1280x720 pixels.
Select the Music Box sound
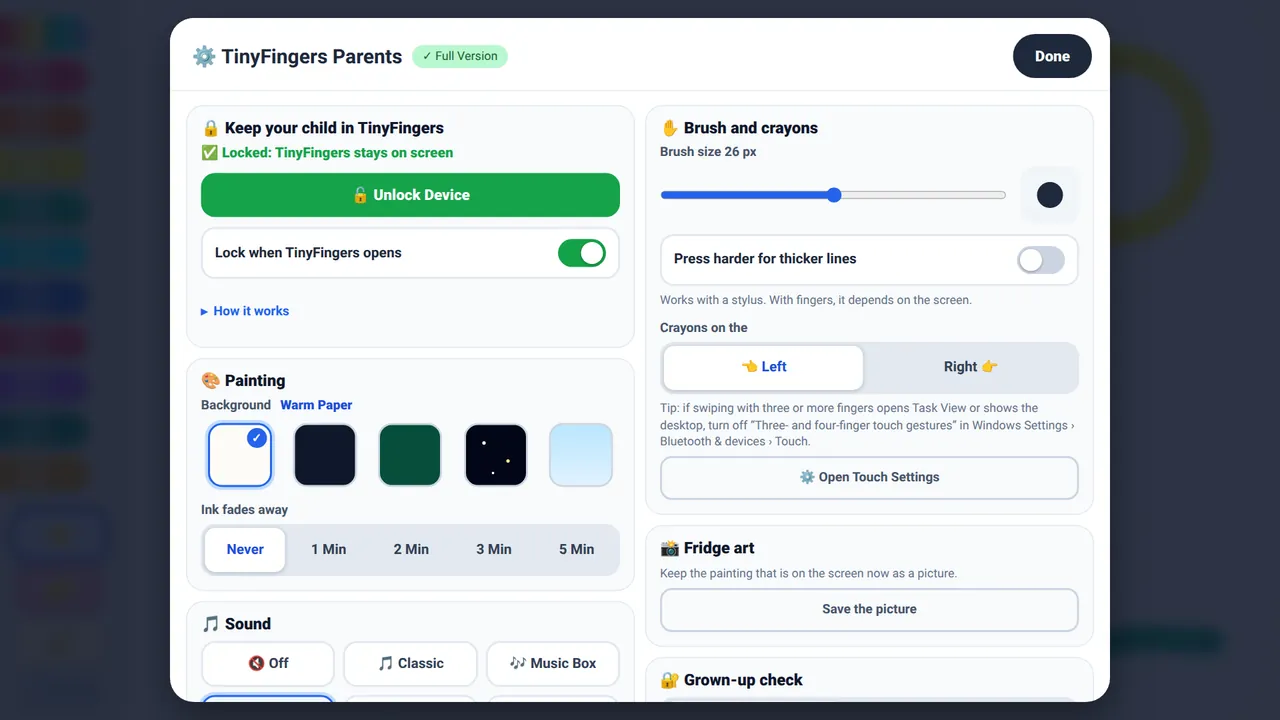(x=553, y=663)
